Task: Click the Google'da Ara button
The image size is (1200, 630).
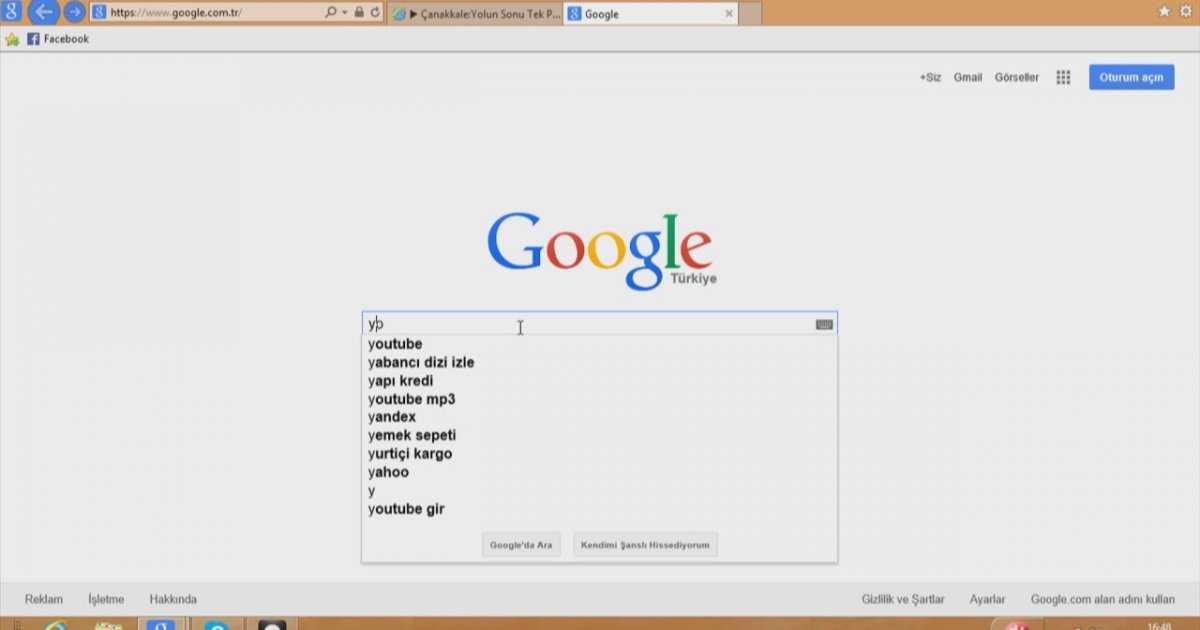Action: coord(521,545)
